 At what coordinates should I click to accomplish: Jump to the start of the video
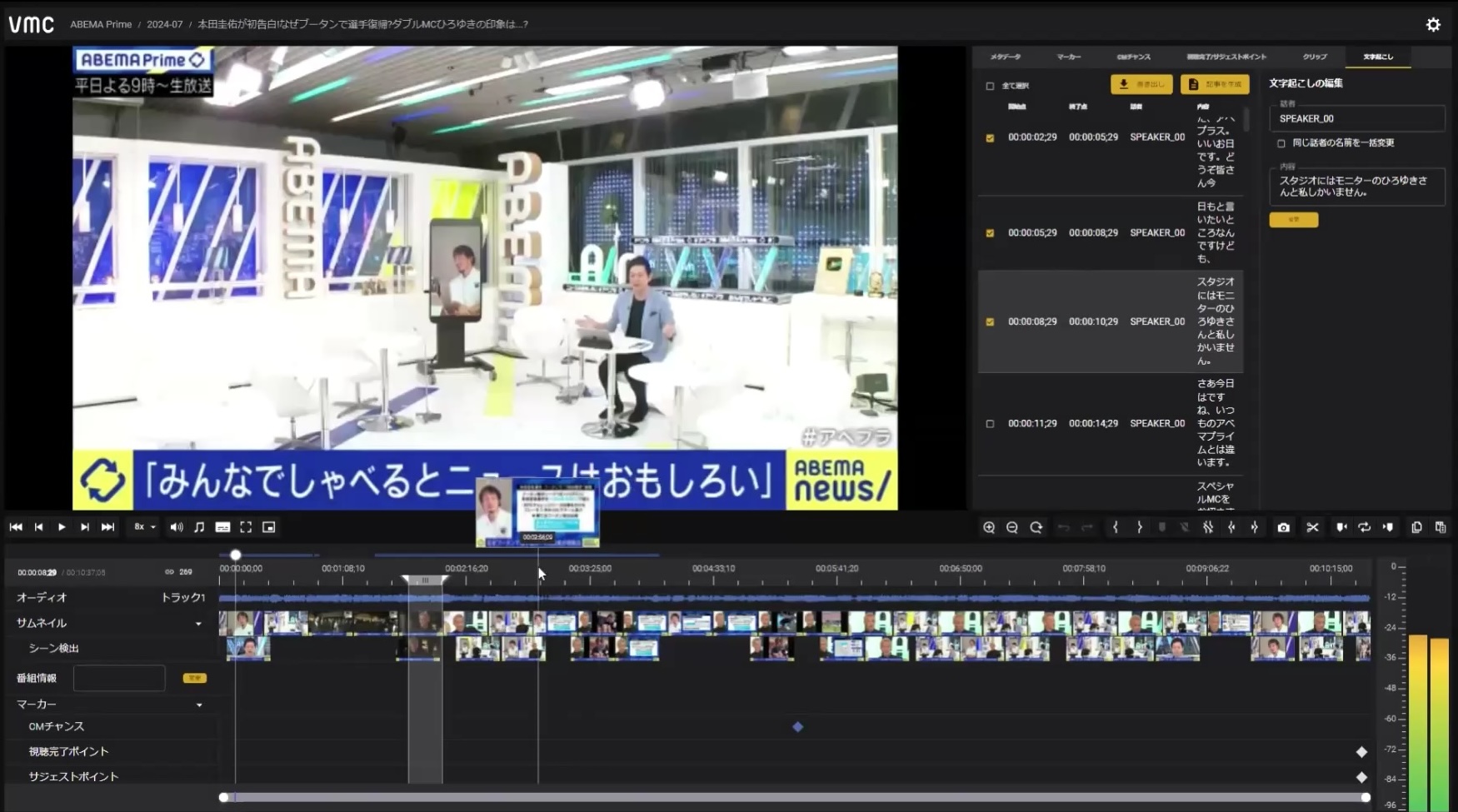16,527
